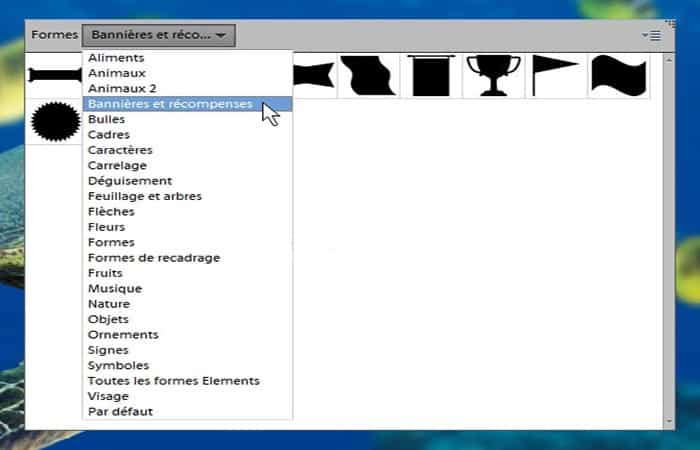
Task: Select the Signes entry
Action: pyautogui.click(x=188, y=350)
